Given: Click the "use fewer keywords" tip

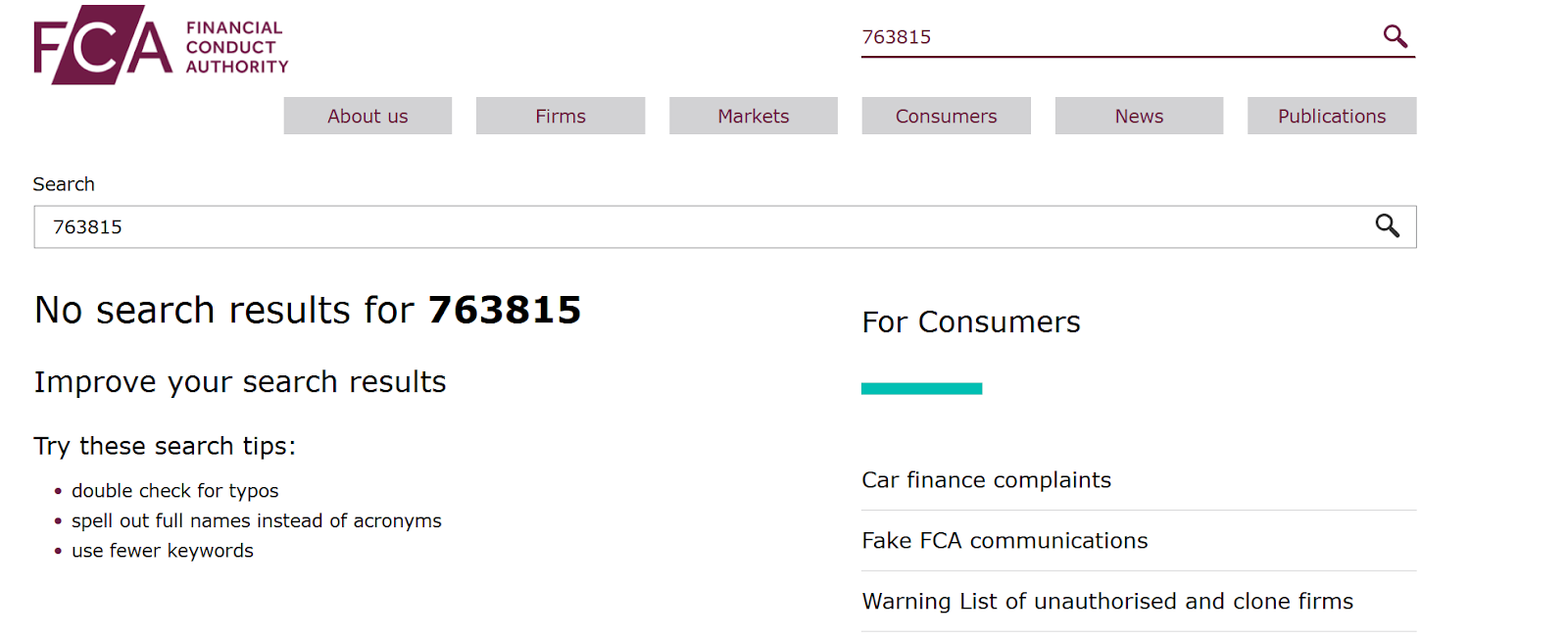Looking at the screenshot, I should pyautogui.click(x=162, y=551).
